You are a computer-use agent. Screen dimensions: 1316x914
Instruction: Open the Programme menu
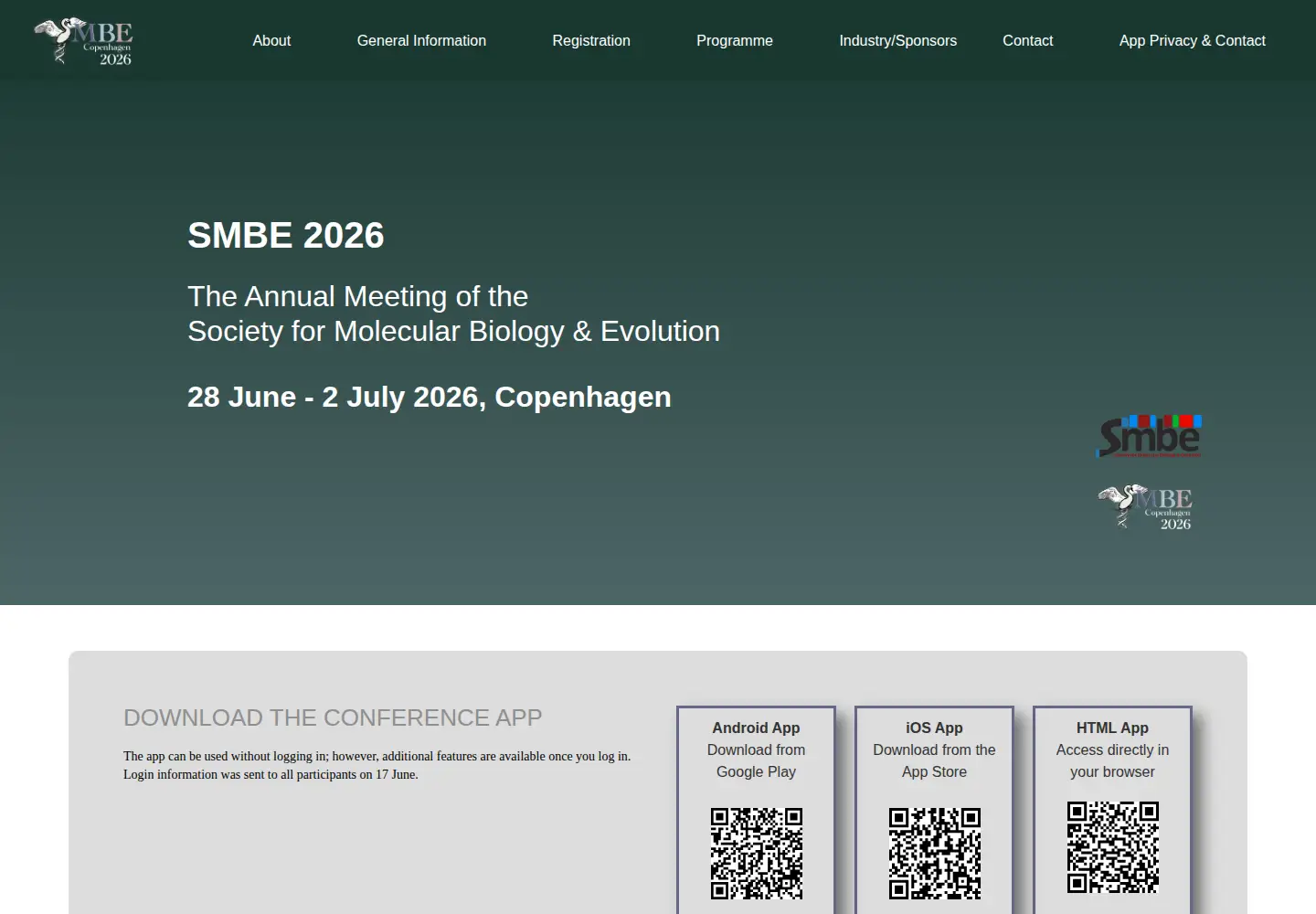(x=735, y=40)
